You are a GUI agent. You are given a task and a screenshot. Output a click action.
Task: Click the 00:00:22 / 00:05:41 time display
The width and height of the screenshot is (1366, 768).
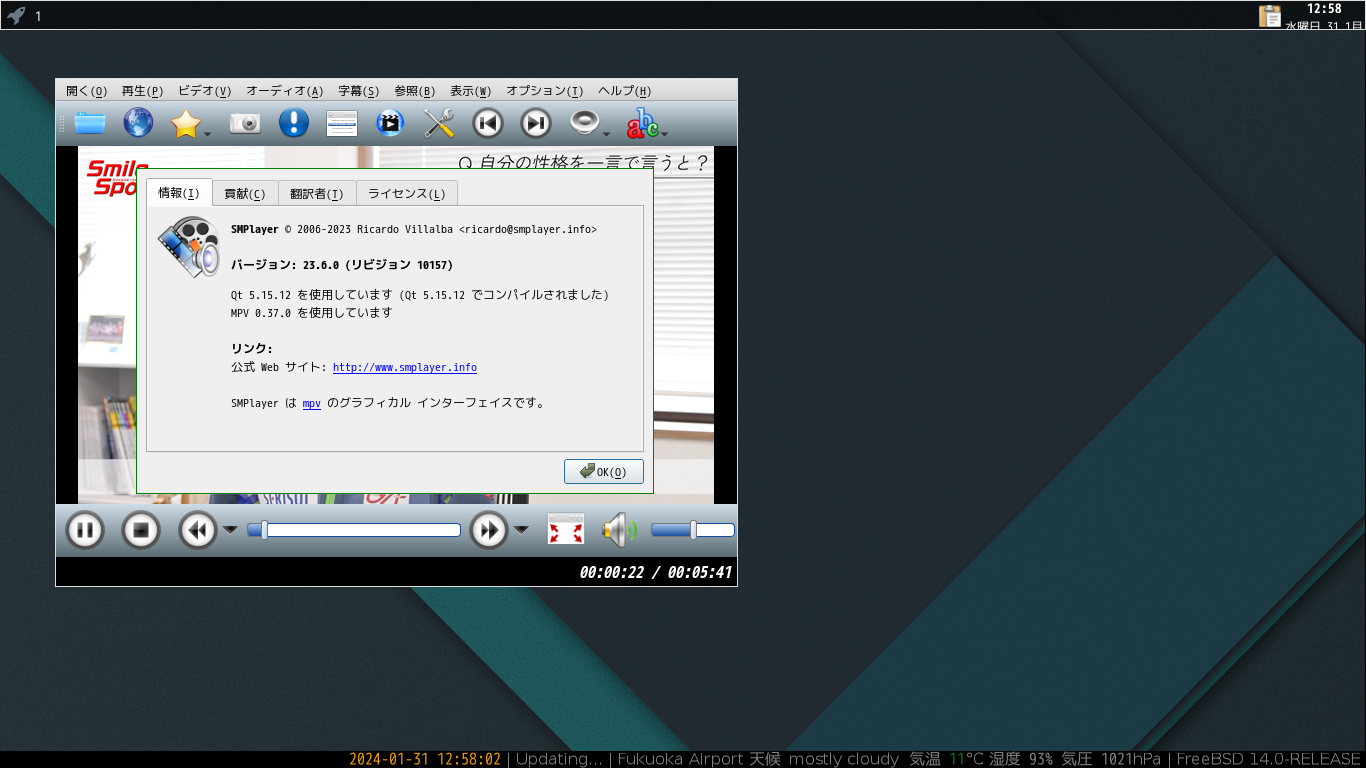coord(656,573)
